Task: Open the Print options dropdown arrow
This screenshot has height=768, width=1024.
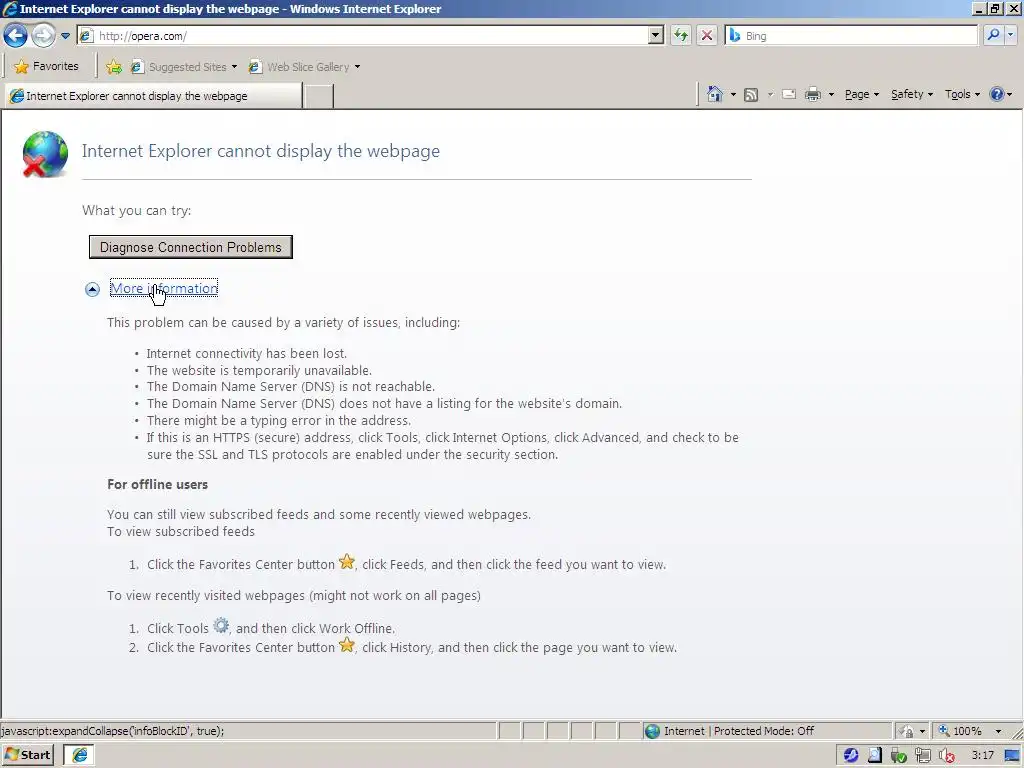Action: click(831, 95)
